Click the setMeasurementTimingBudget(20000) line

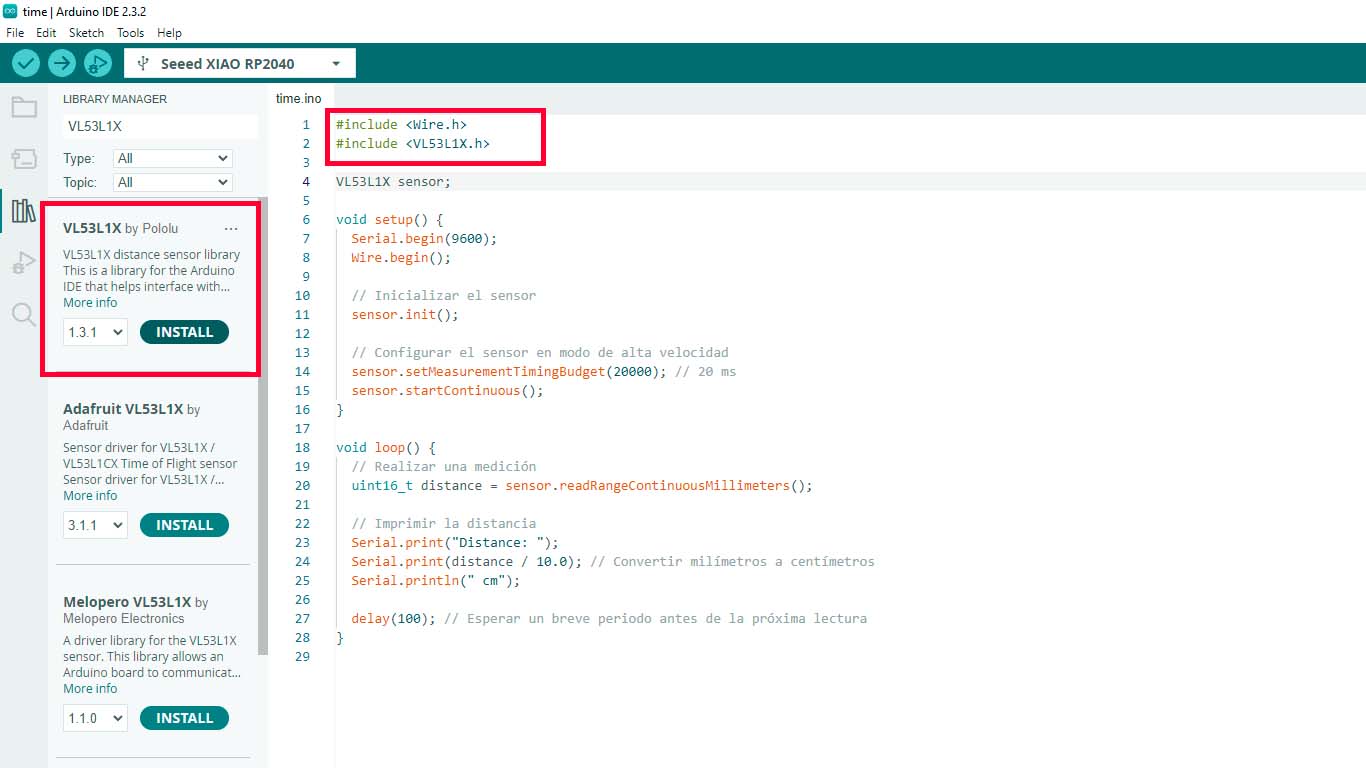tap(544, 372)
